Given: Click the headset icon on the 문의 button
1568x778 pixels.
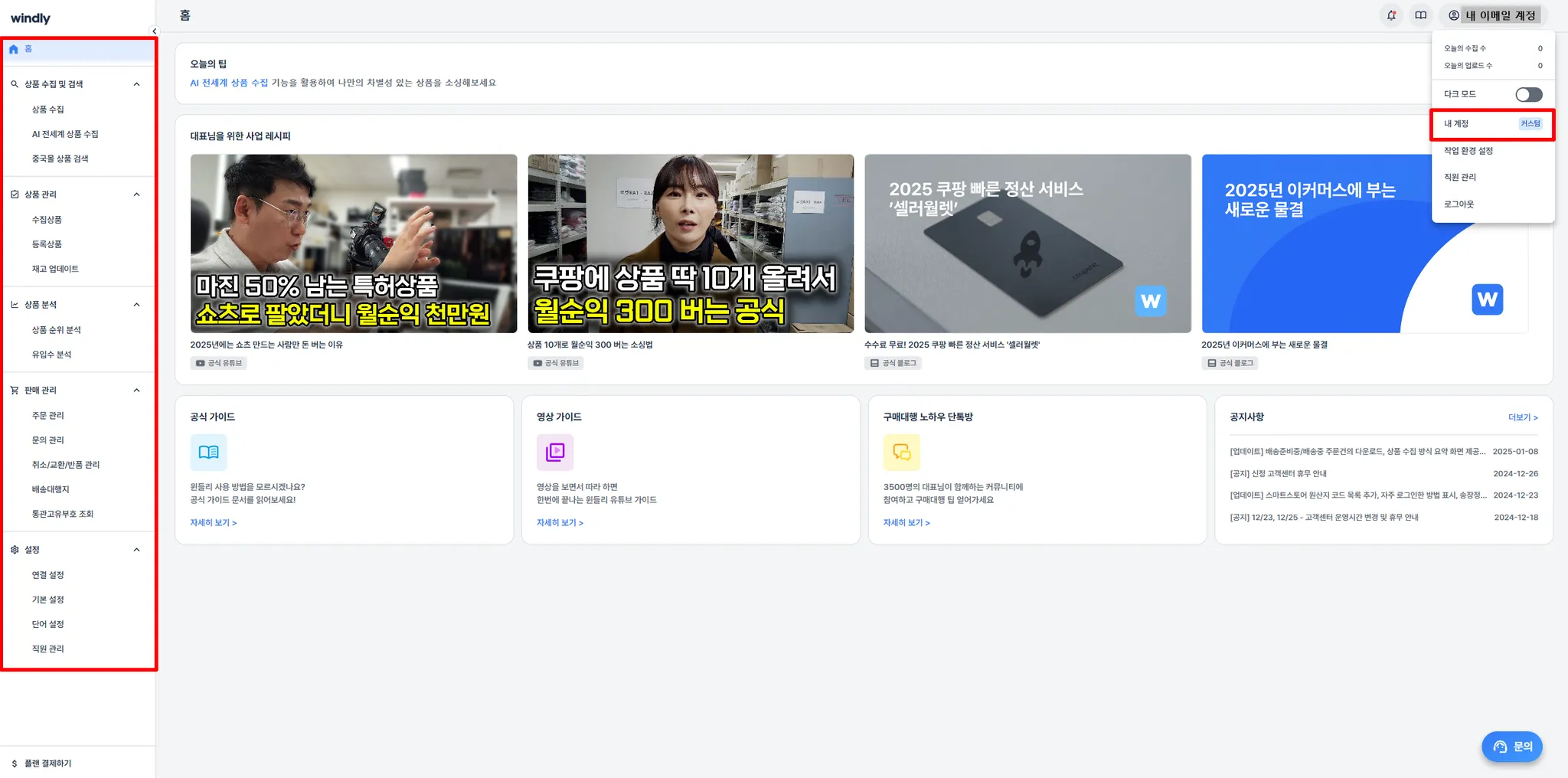Looking at the screenshot, I should click(x=1500, y=747).
